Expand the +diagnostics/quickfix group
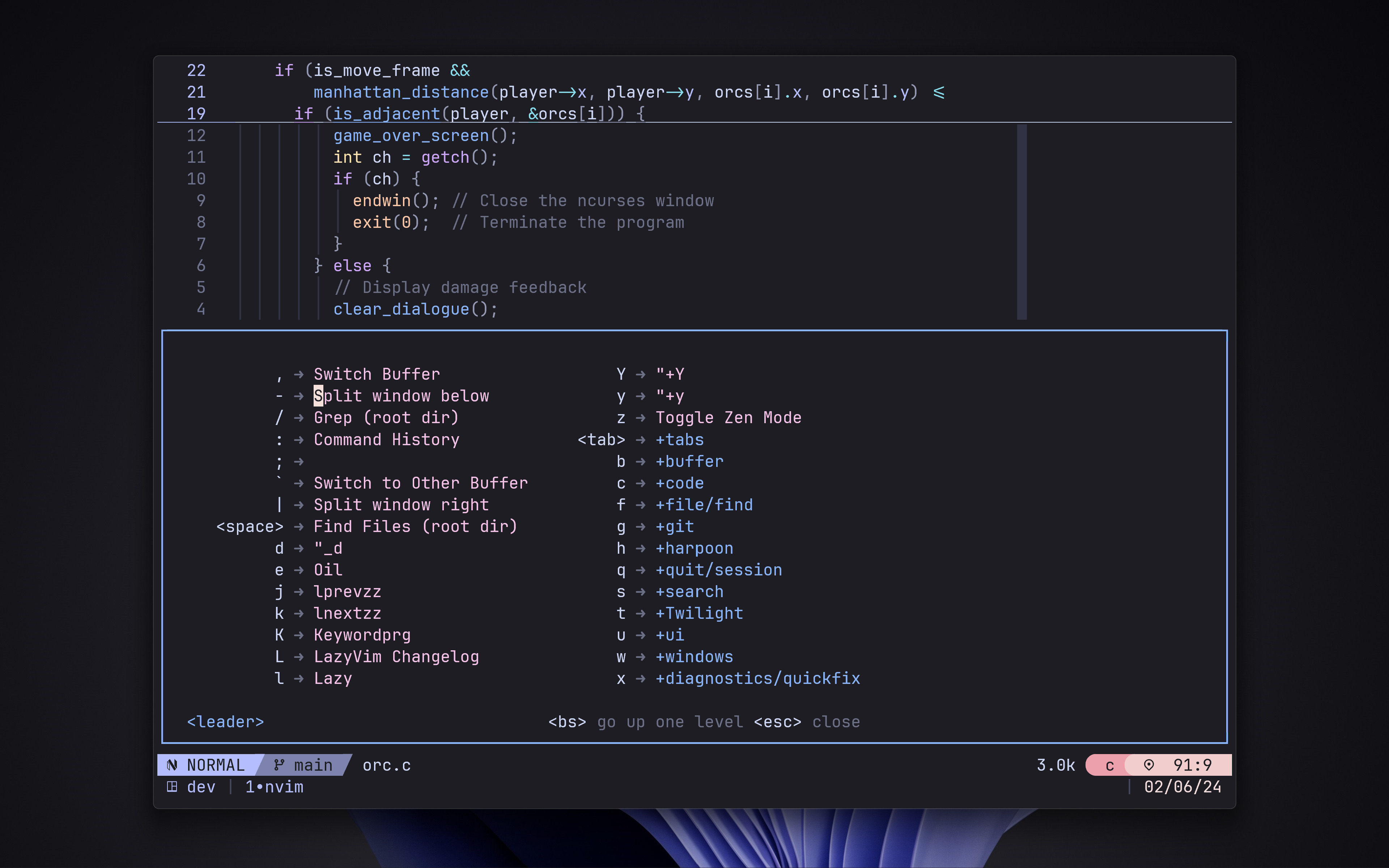 pos(758,678)
